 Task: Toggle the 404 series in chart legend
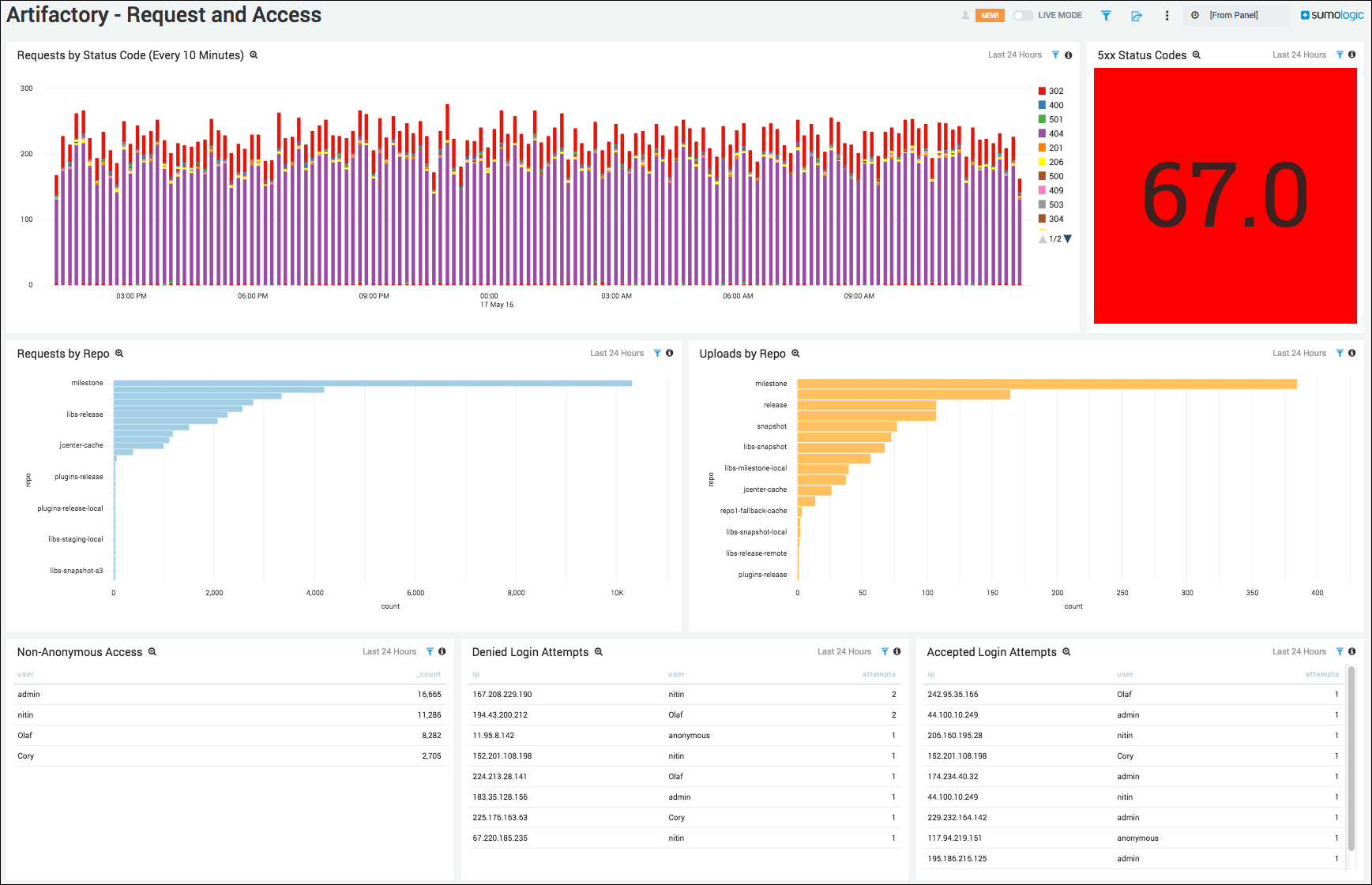[1056, 133]
